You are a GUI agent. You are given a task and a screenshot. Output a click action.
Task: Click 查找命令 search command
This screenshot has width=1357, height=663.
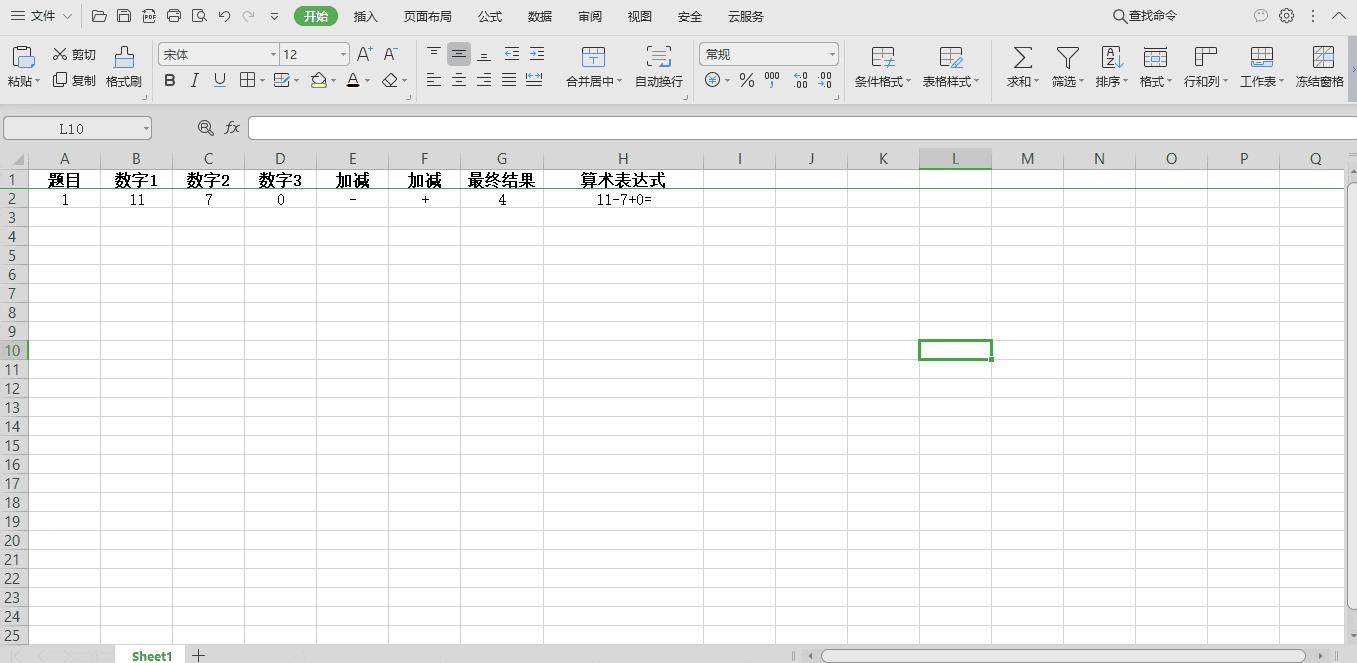tap(1143, 16)
